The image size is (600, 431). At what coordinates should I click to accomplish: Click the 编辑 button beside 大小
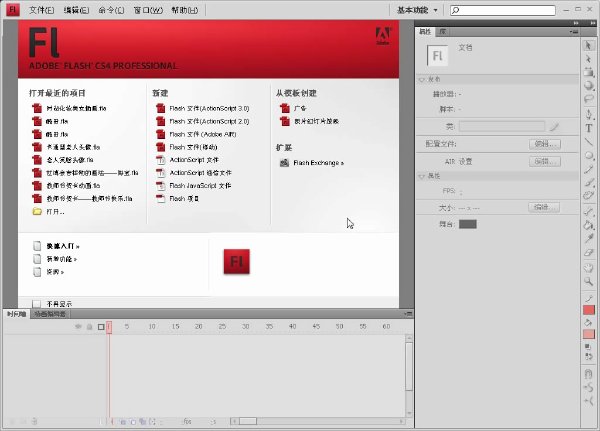point(544,207)
